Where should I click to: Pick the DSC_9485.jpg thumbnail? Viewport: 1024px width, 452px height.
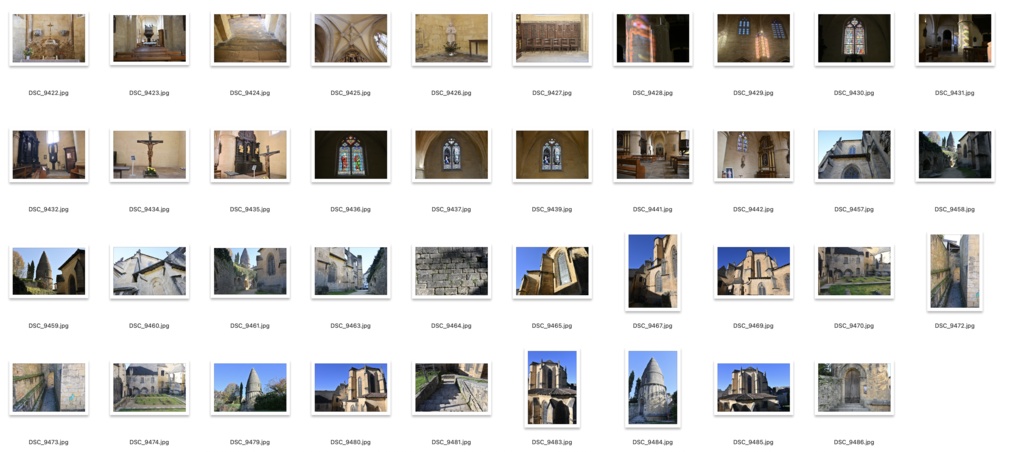coord(753,387)
